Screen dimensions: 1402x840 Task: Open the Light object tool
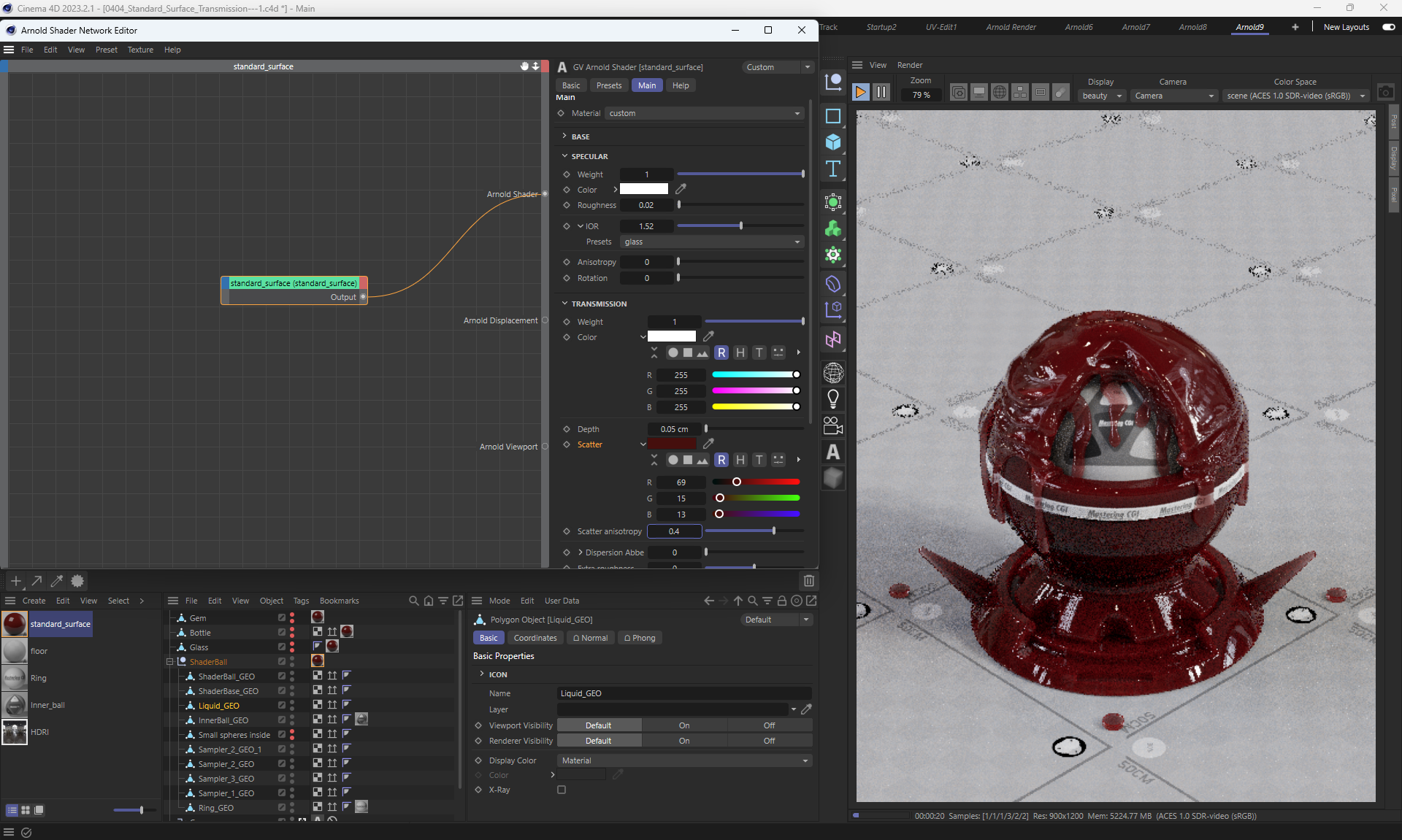tap(833, 399)
